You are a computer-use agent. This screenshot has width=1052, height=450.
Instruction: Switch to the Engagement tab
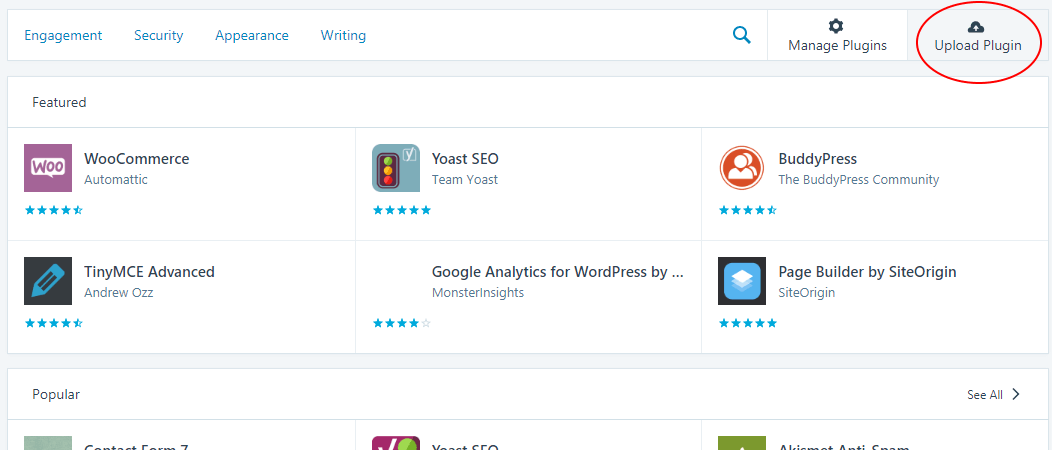[63, 35]
